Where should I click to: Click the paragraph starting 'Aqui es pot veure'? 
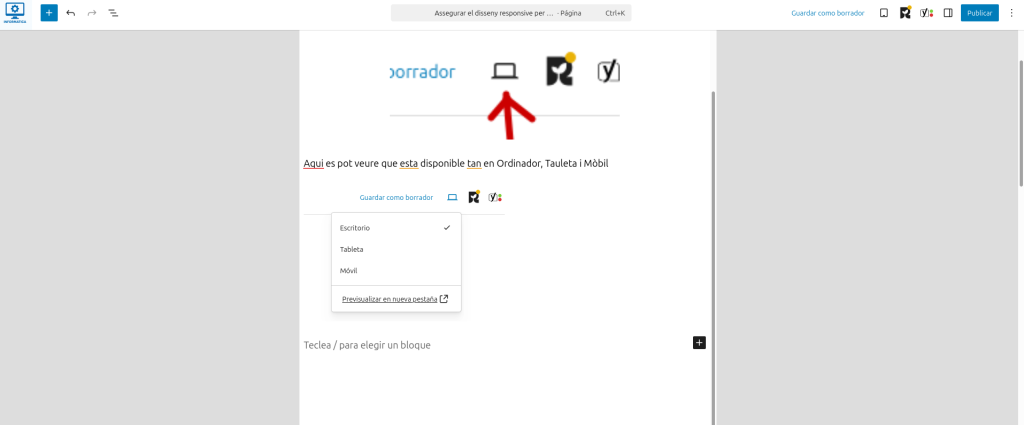[x=456, y=163]
